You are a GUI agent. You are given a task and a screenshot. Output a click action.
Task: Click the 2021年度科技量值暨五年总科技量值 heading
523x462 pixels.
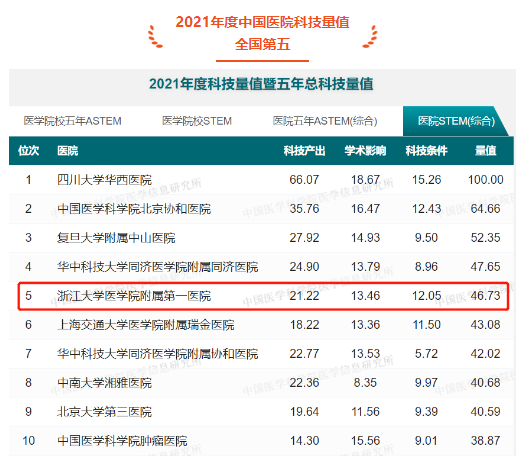261,84
